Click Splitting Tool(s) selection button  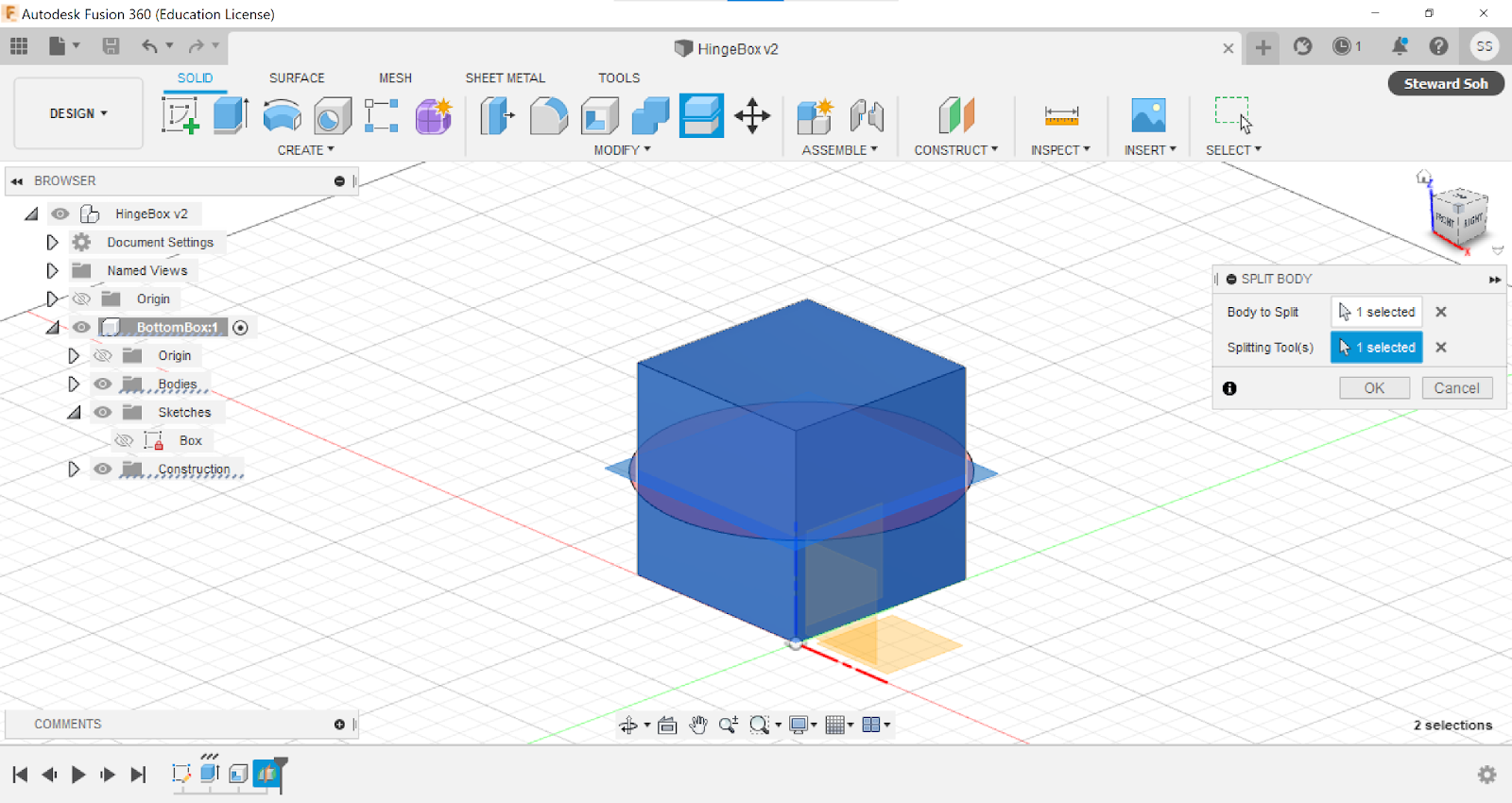tap(1376, 348)
